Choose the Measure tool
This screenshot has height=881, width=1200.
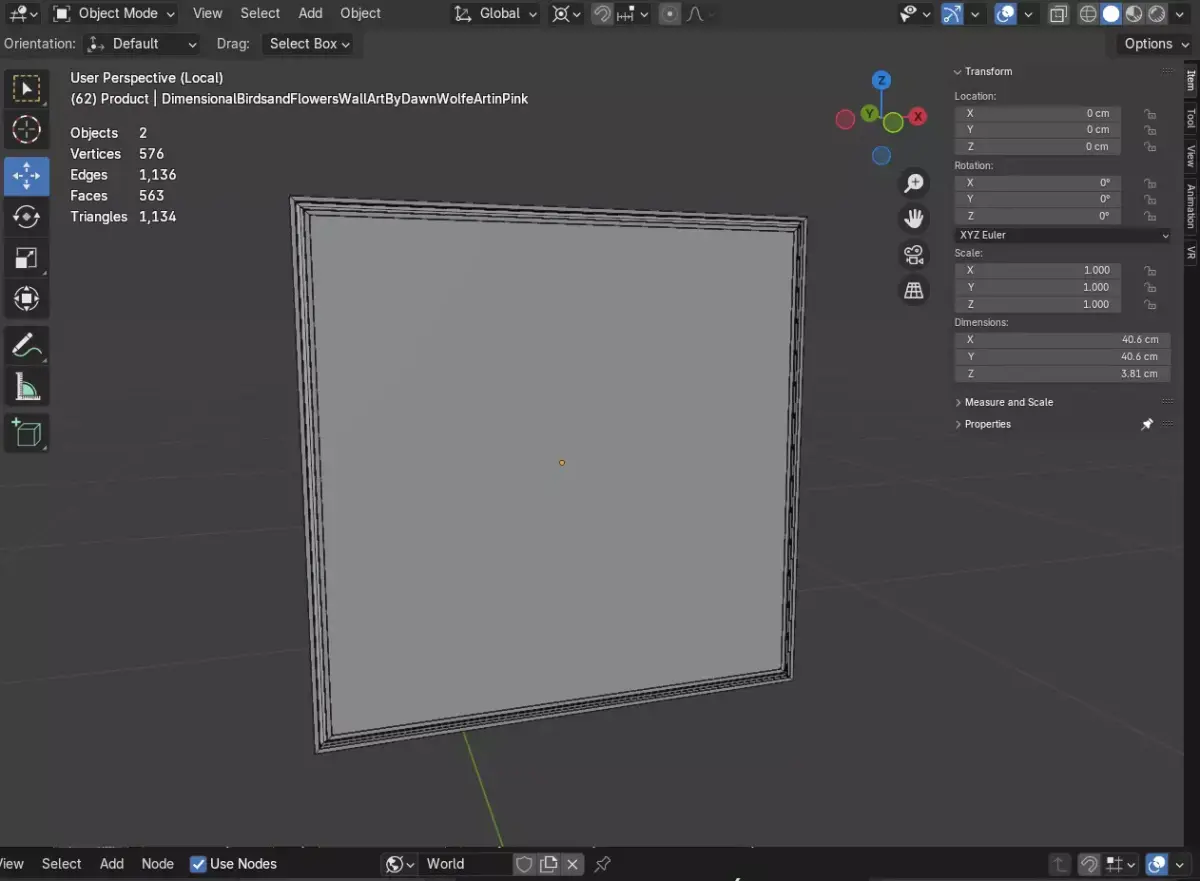pos(27,386)
